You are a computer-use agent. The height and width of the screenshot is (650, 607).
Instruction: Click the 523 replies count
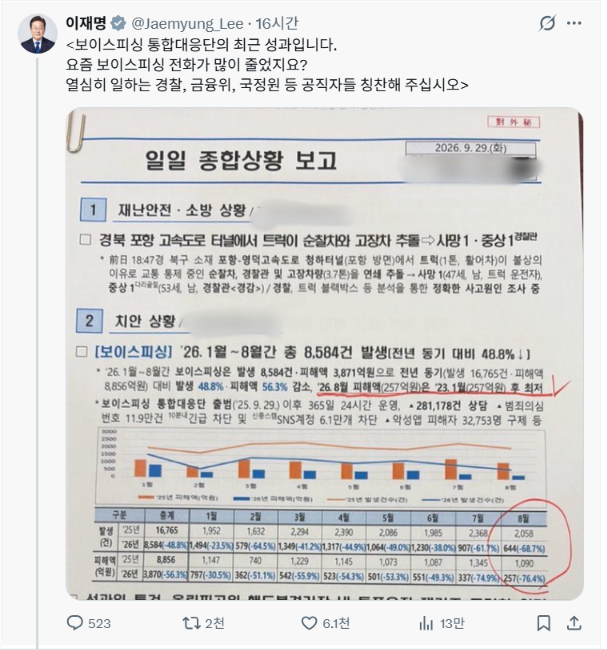[100, 623]
